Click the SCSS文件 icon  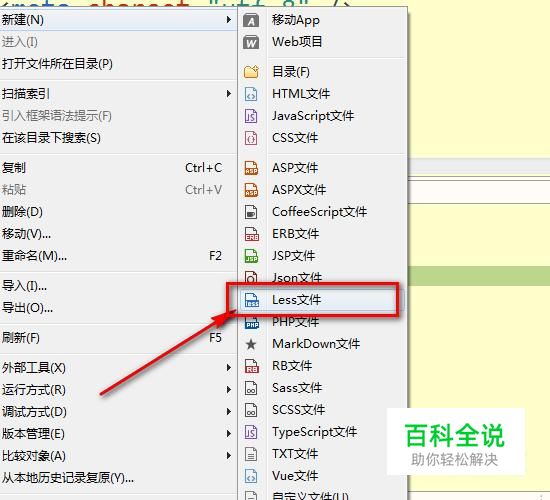251,410
